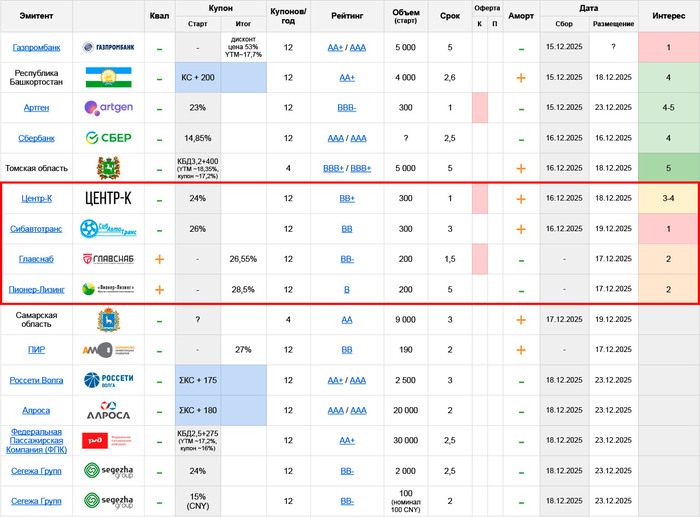Click the Artgen logo
The image size is (700, 517).
108,108
